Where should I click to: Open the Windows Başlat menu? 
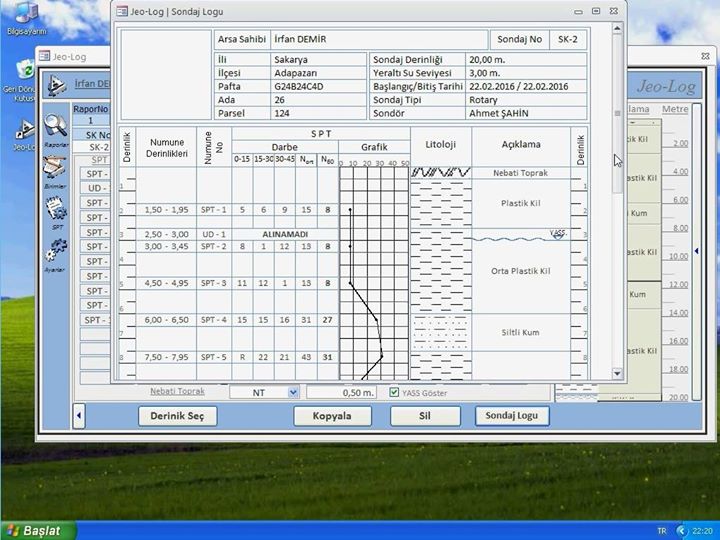tap(38, 531)
